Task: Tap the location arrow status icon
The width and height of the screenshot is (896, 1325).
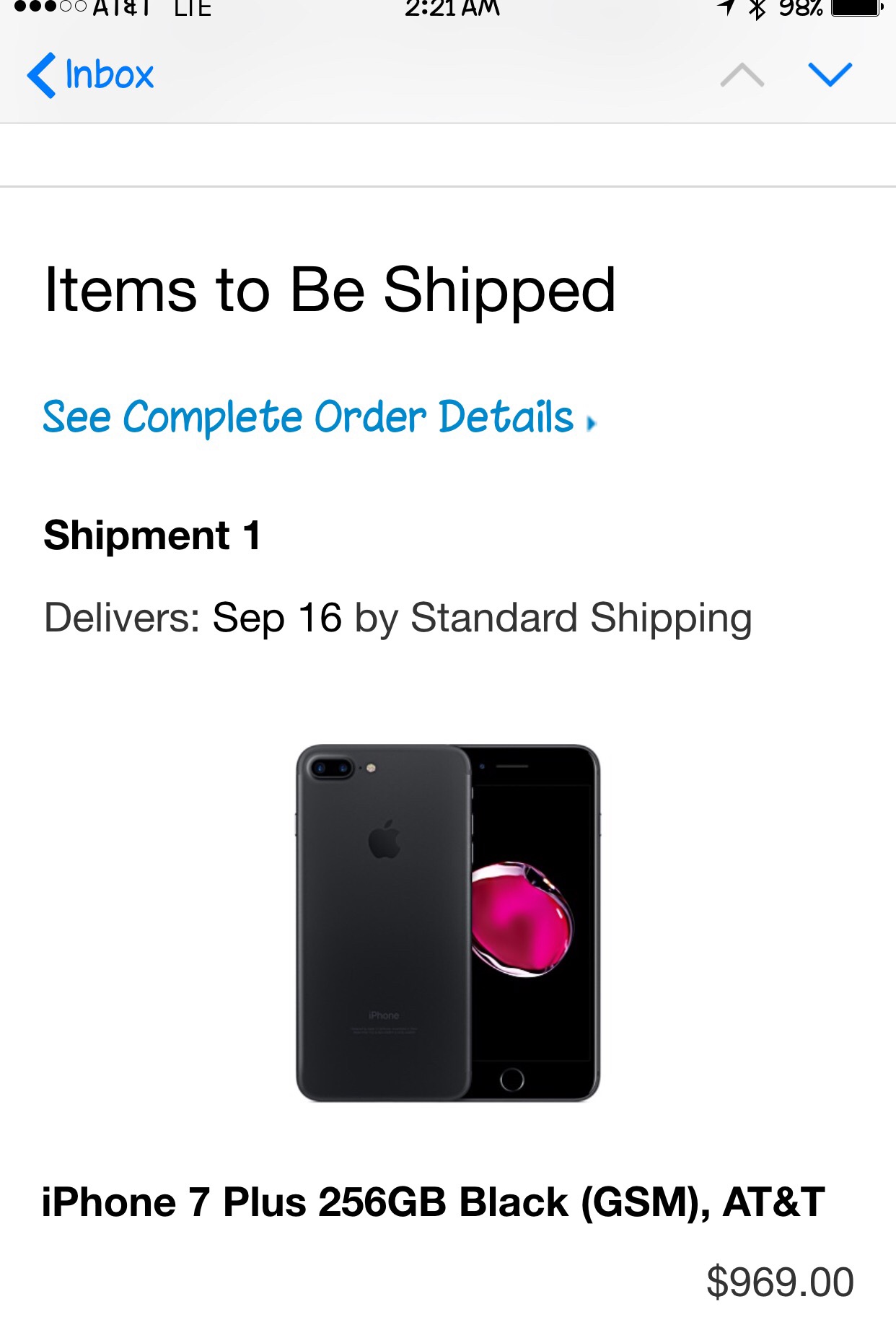Action: pos(726,7)
